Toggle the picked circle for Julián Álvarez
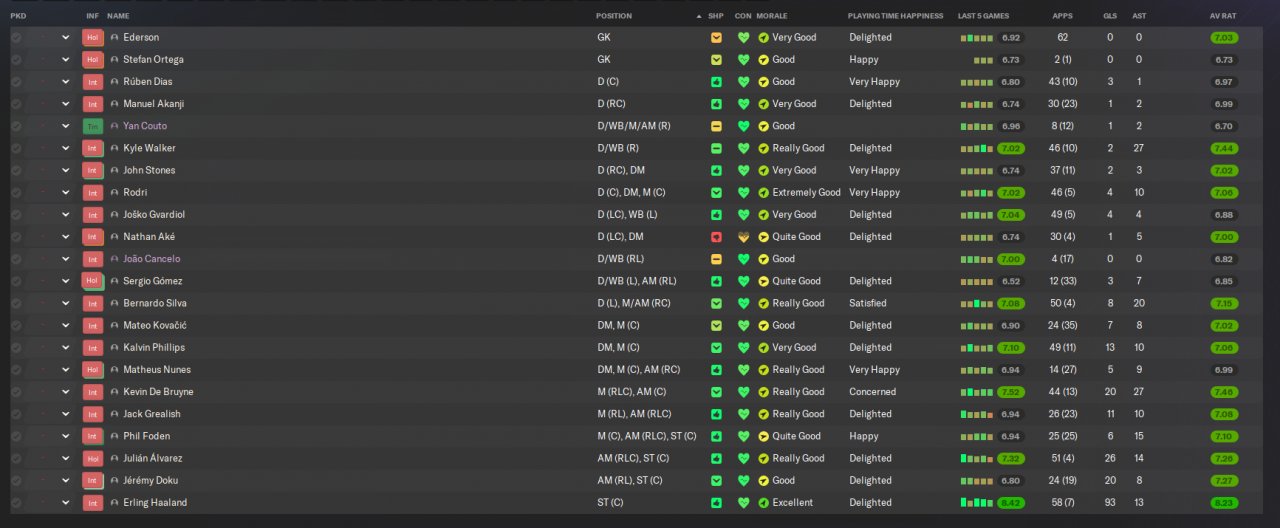The width and height of the screenshot is (1280, 528). [16, 458]
